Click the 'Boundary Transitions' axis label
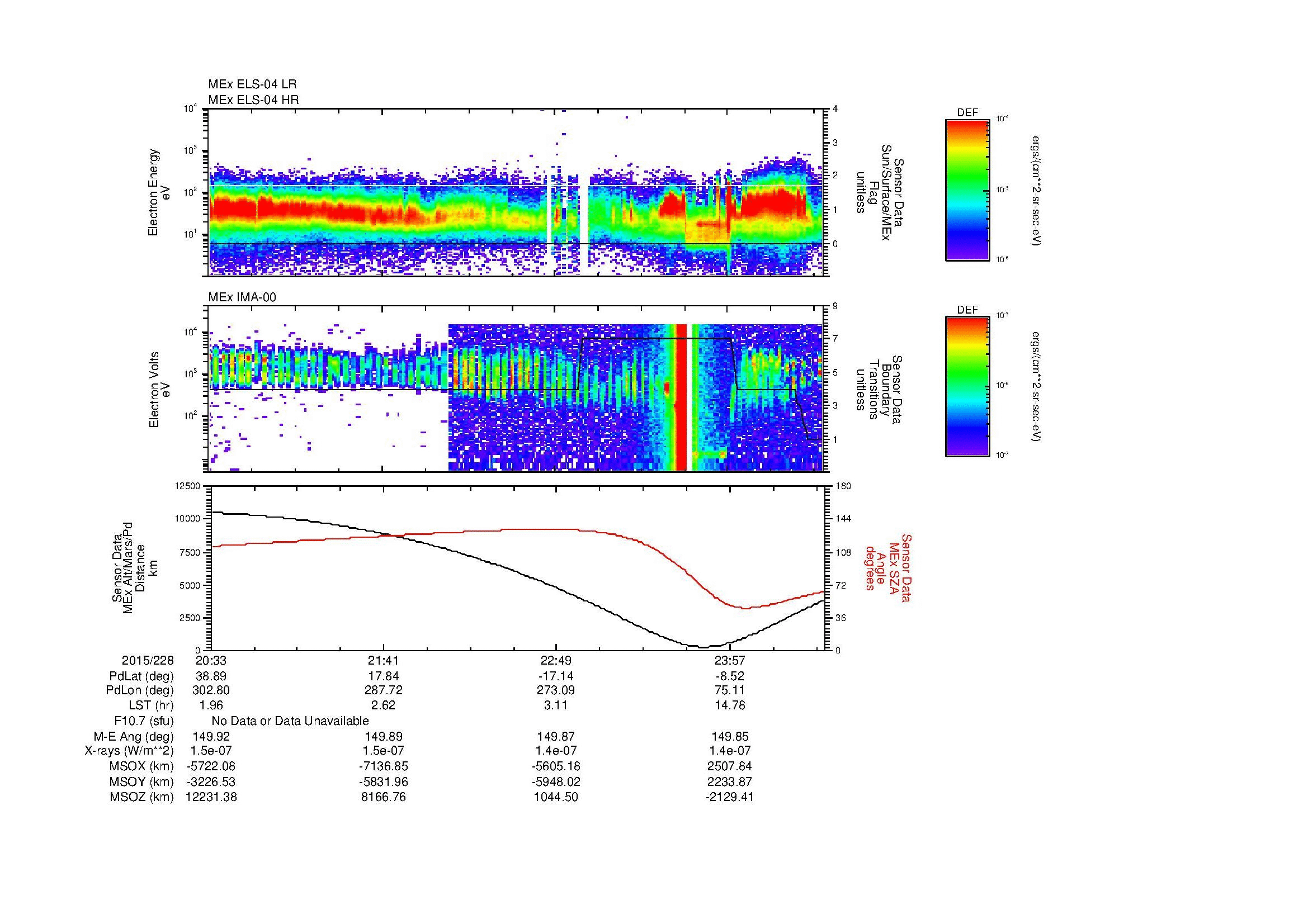 tap(880, 390)
